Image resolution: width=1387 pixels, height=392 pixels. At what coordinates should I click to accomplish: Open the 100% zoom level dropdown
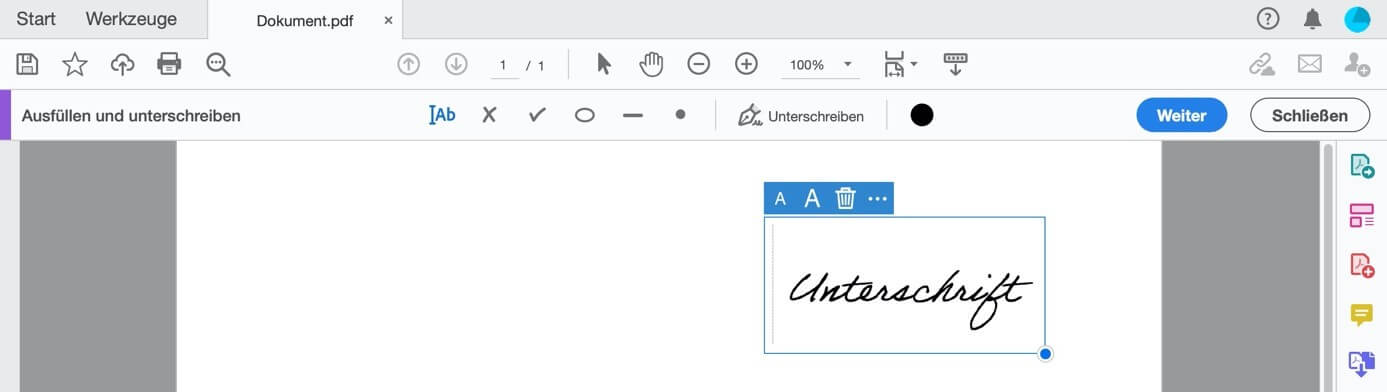point(820,65)
